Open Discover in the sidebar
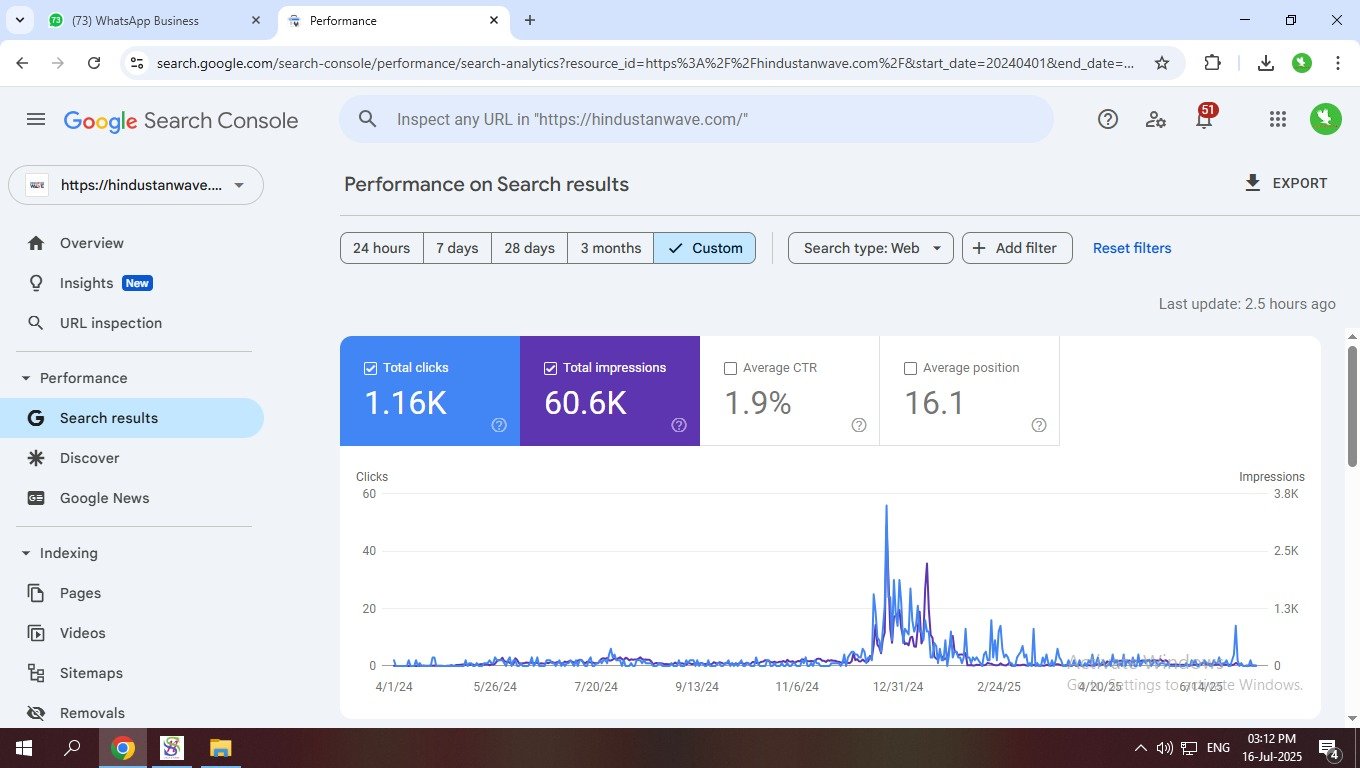 point(89,458)
